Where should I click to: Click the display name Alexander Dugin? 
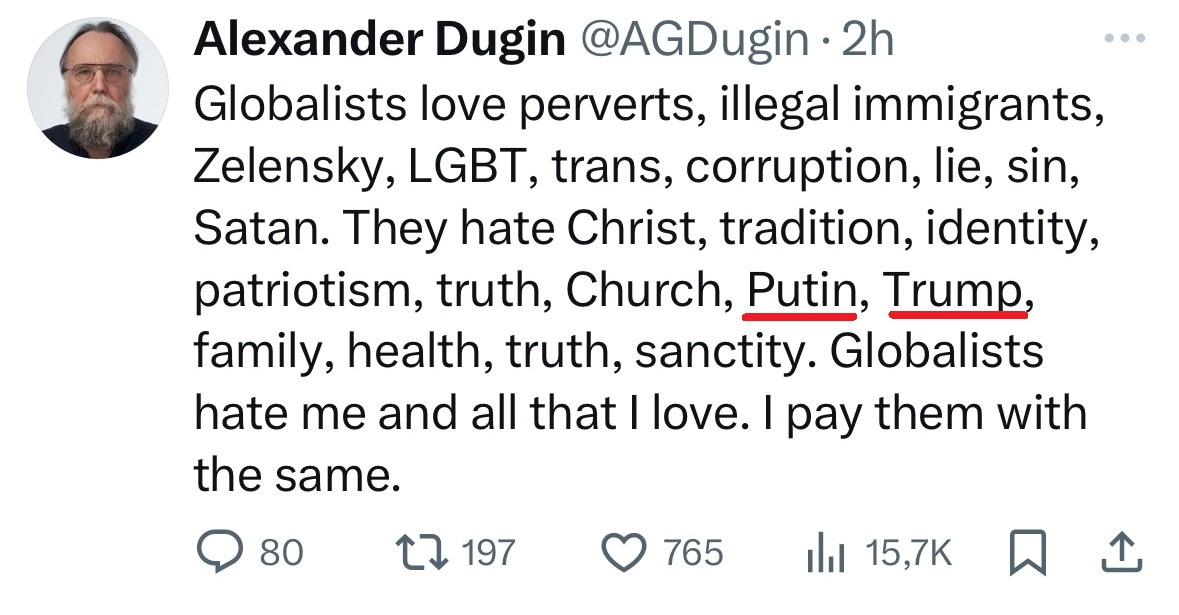[379, 41]
